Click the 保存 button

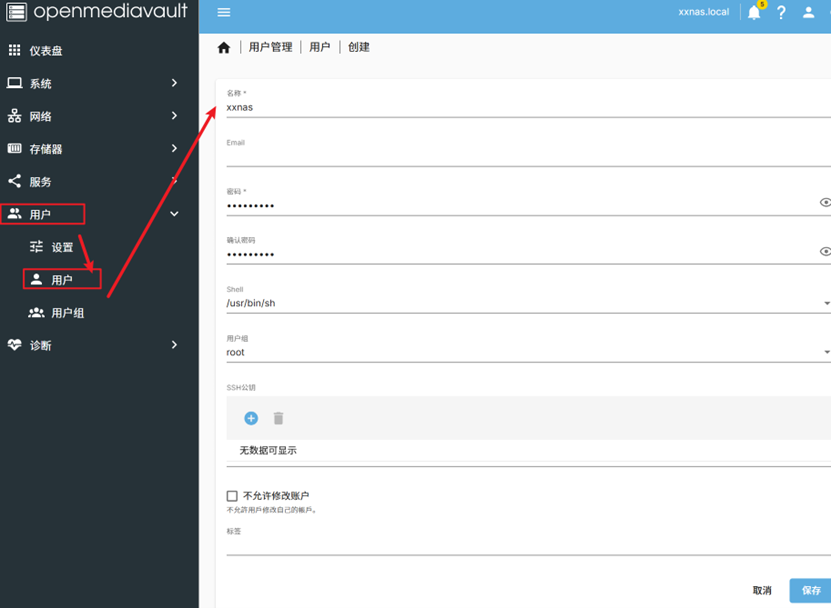pyautogui.click(x=810, y=590)
